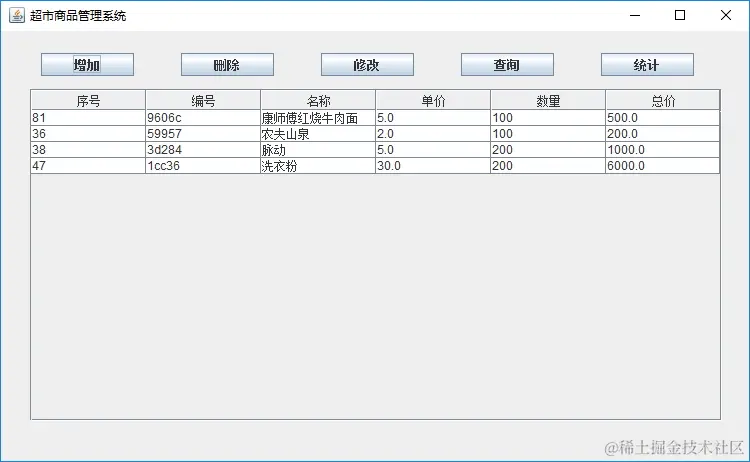This screenshot has width=750, height=462.
Task: Select the 脉动 name cell
Action: click(x=318, y=150)
